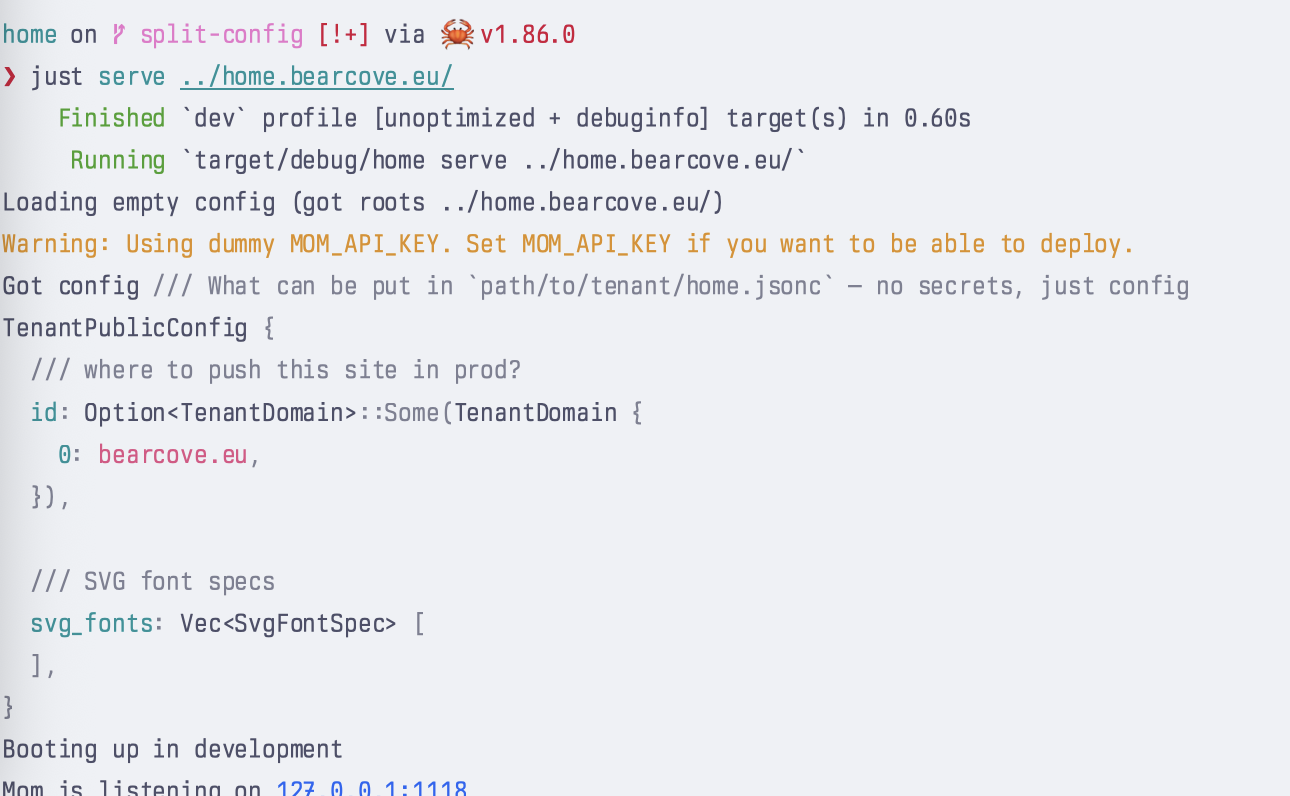Select the pink bearcove.eu domain value
The width and height of the screenshot is (1290, 796).
pyautogui.click(x=172, y=455)
